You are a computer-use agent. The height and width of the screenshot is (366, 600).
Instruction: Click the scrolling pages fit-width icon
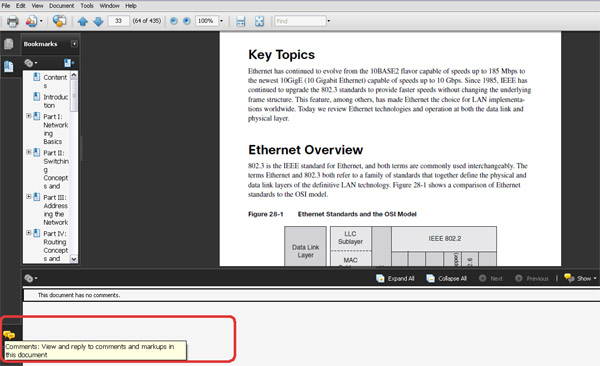(241, 21)
